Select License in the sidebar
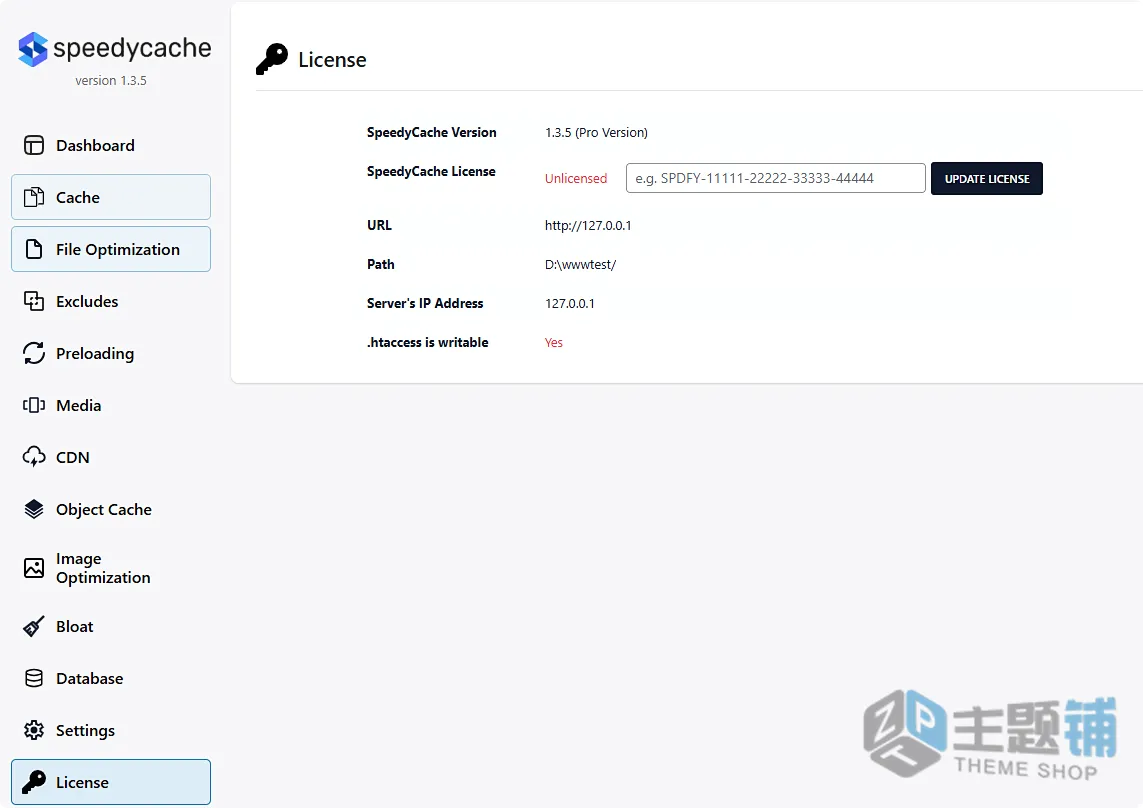 (x=111, y=782)
